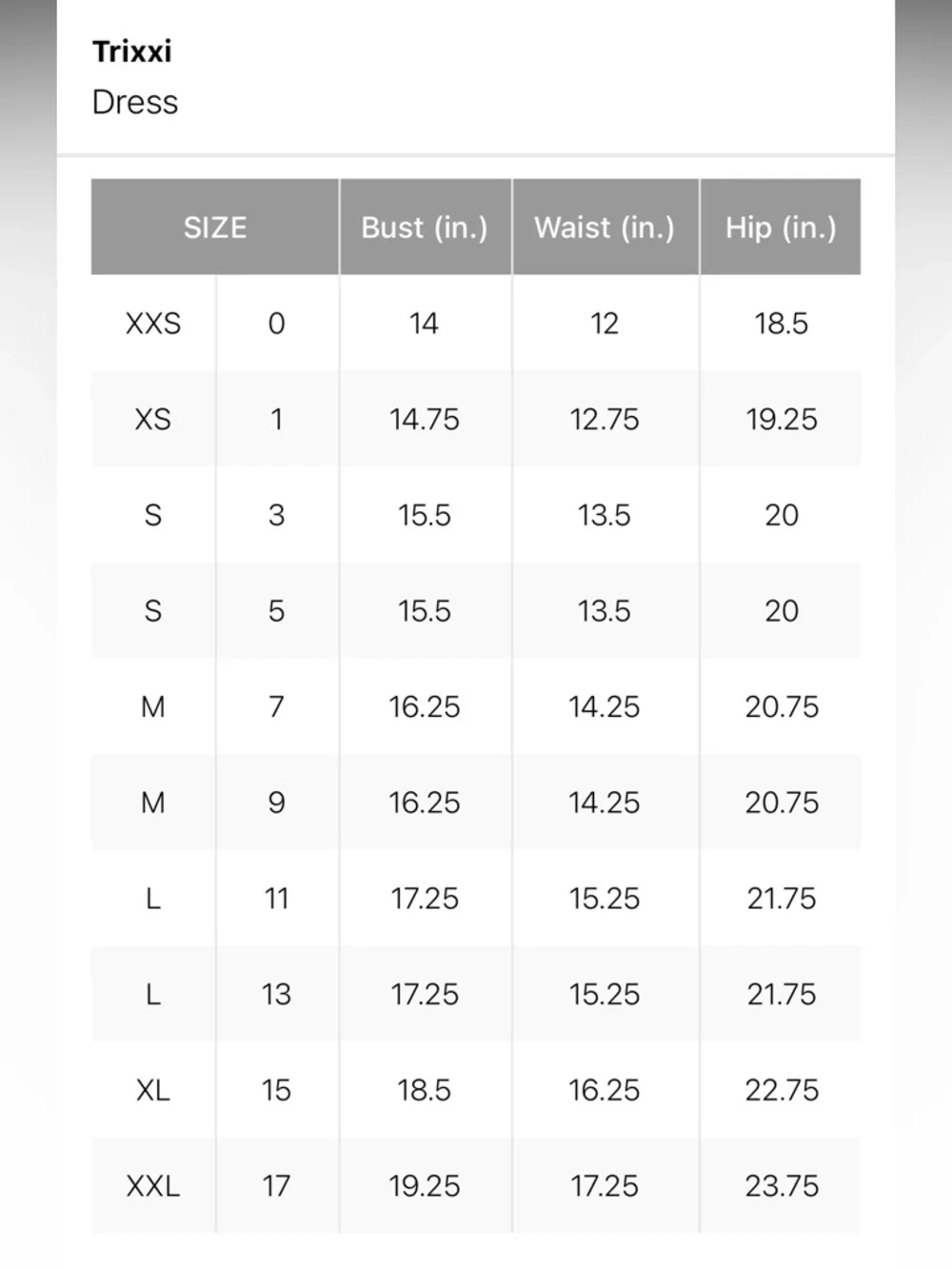Click the 19.25 hip value for XS
The width and height of the screenshot is (952, 1269).
tap(782, 419)
